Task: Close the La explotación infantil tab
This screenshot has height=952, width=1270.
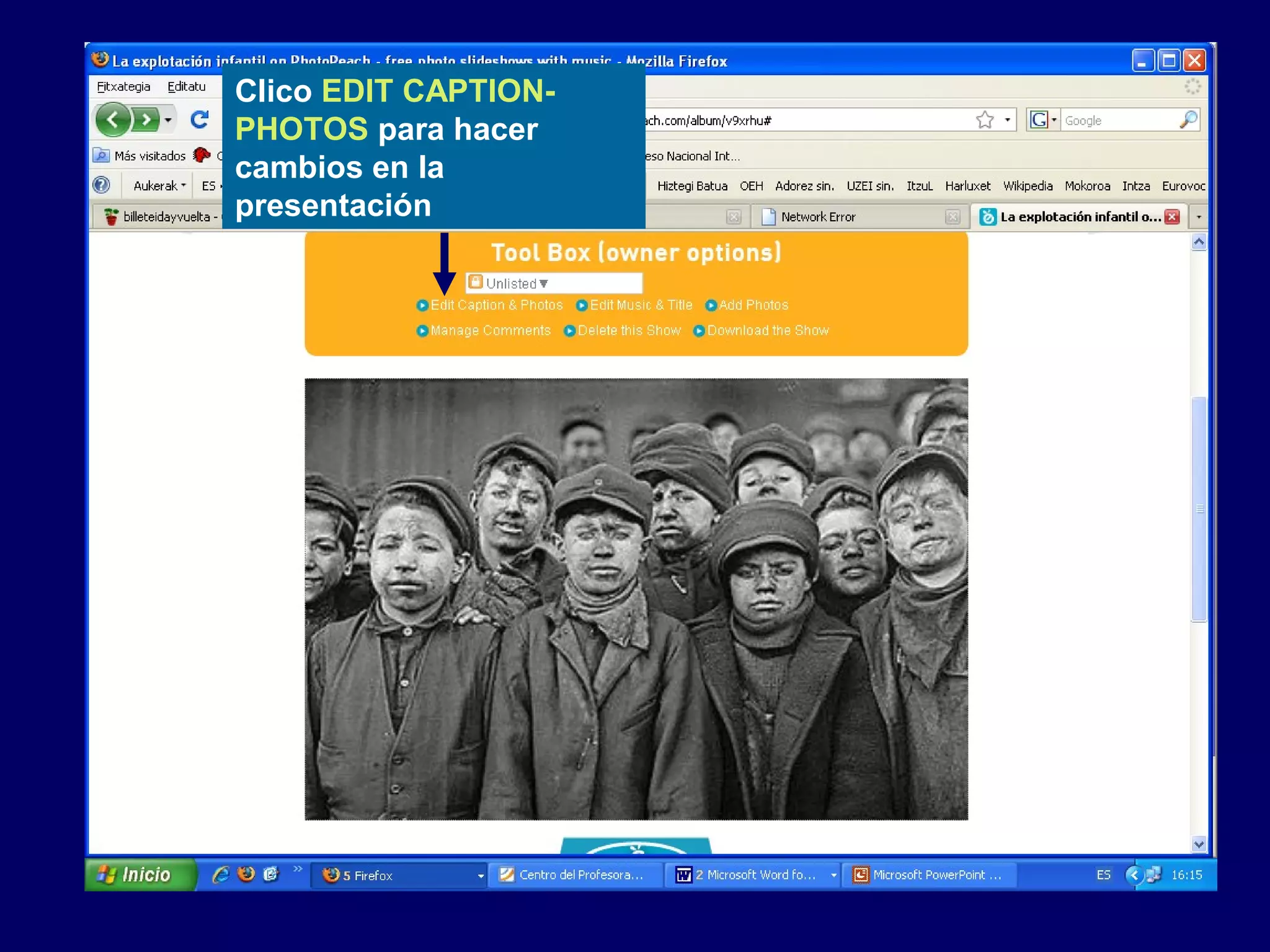Action: point(1171,217)
